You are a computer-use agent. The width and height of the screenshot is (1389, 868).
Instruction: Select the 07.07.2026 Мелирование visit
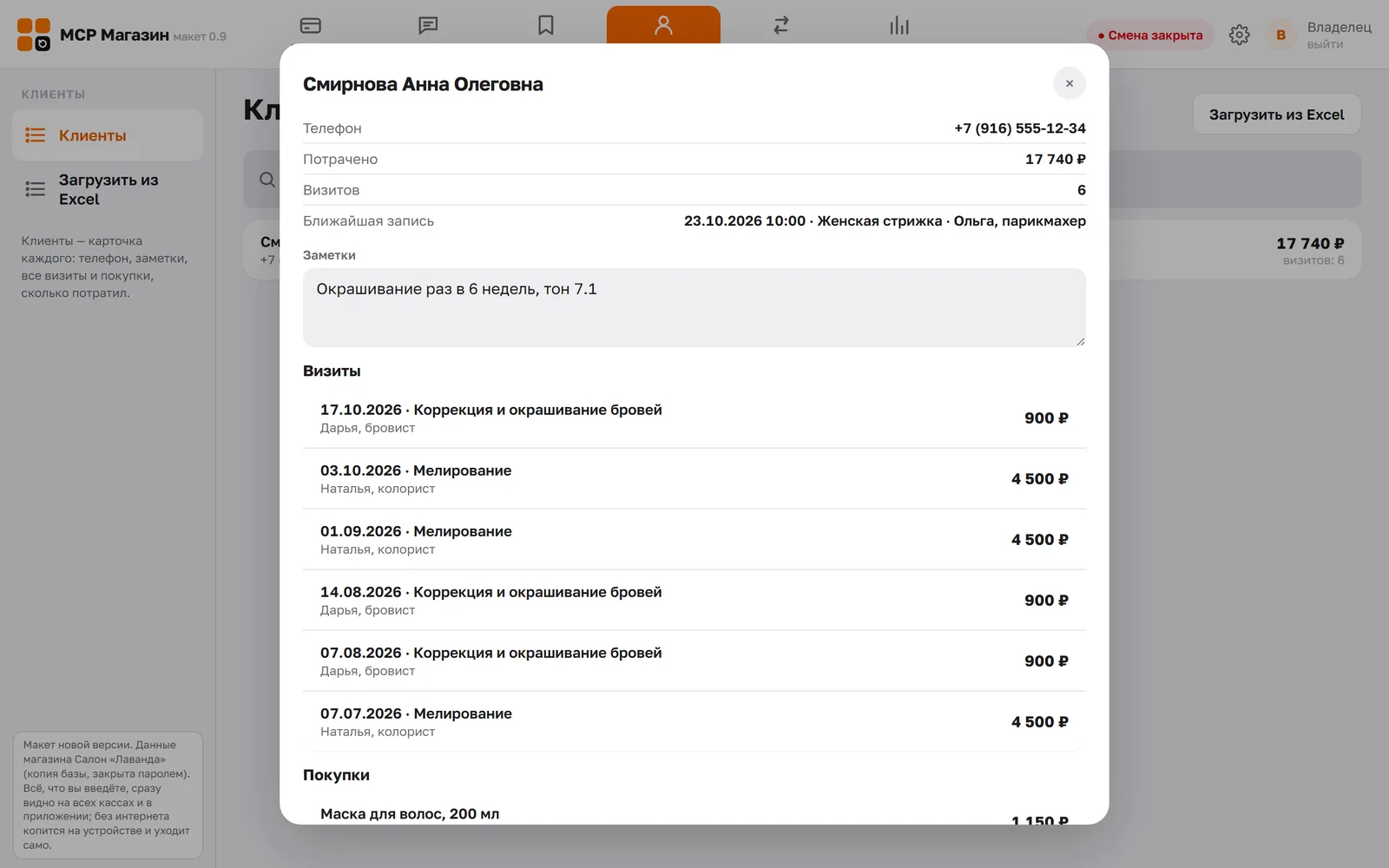tap(694, 722)
